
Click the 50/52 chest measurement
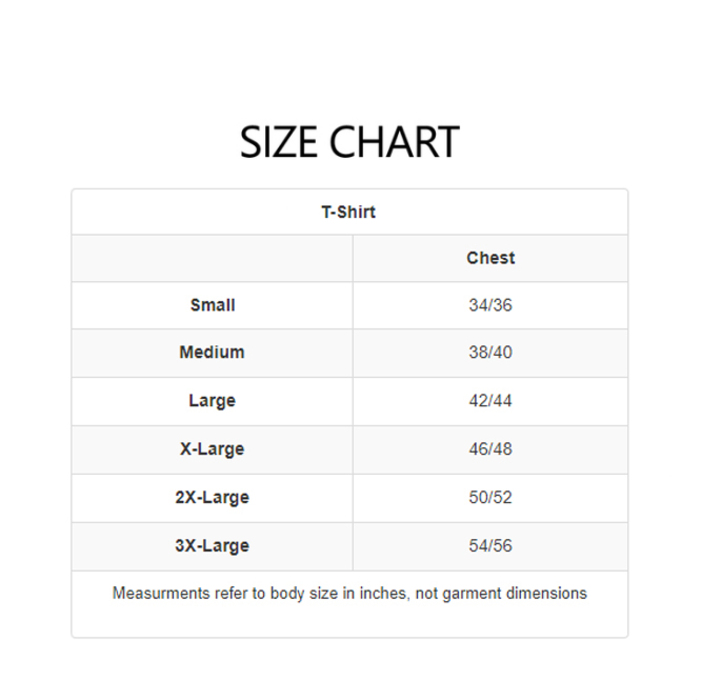490,497
